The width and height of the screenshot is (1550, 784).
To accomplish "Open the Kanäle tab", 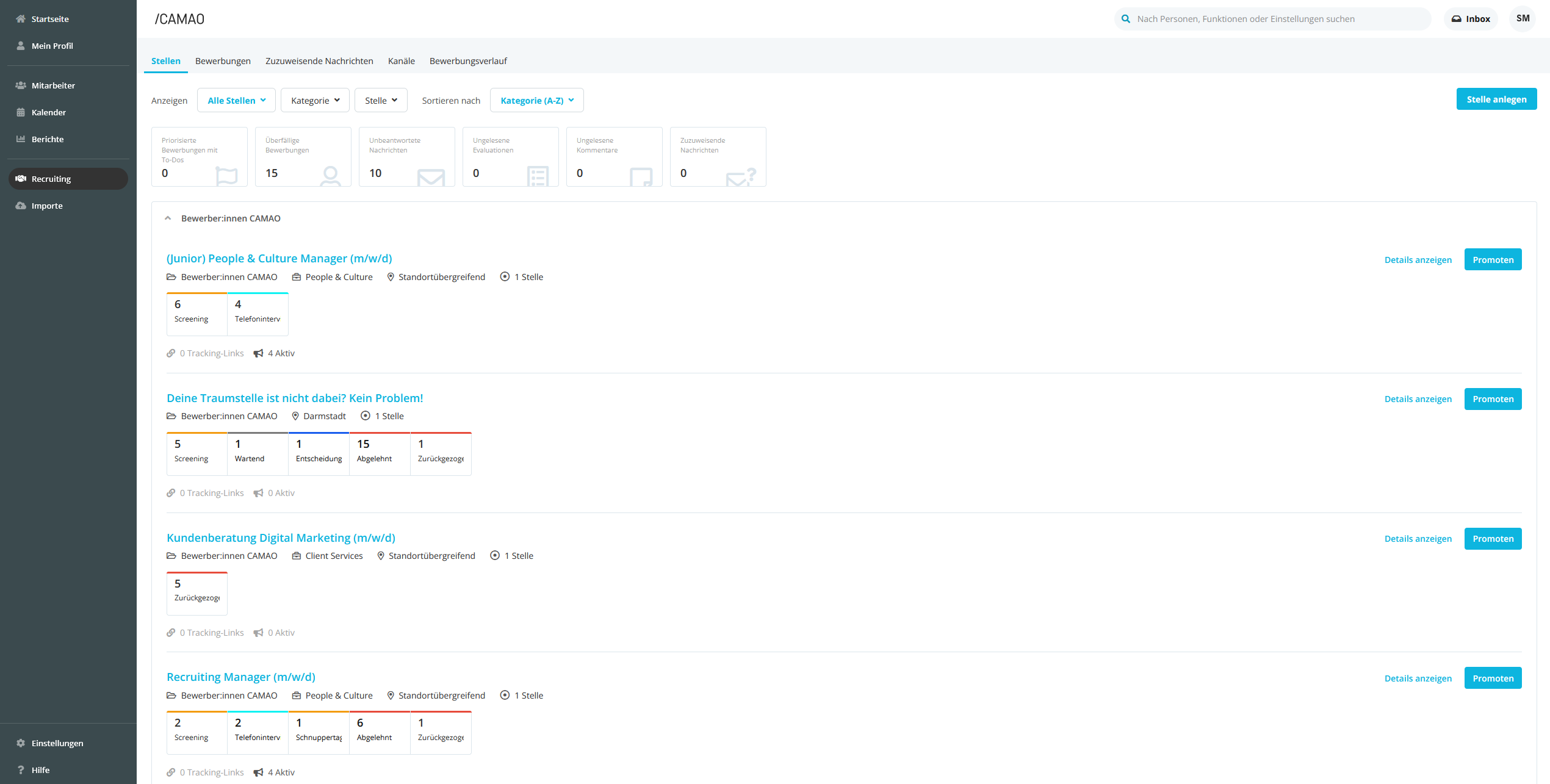I will (402, 61).
